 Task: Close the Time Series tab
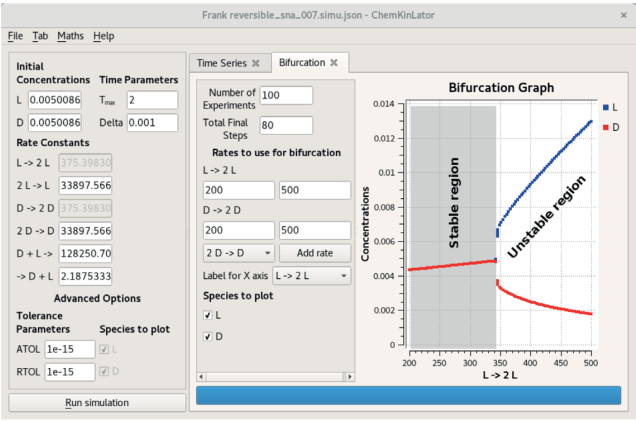[x=256, y=63]
